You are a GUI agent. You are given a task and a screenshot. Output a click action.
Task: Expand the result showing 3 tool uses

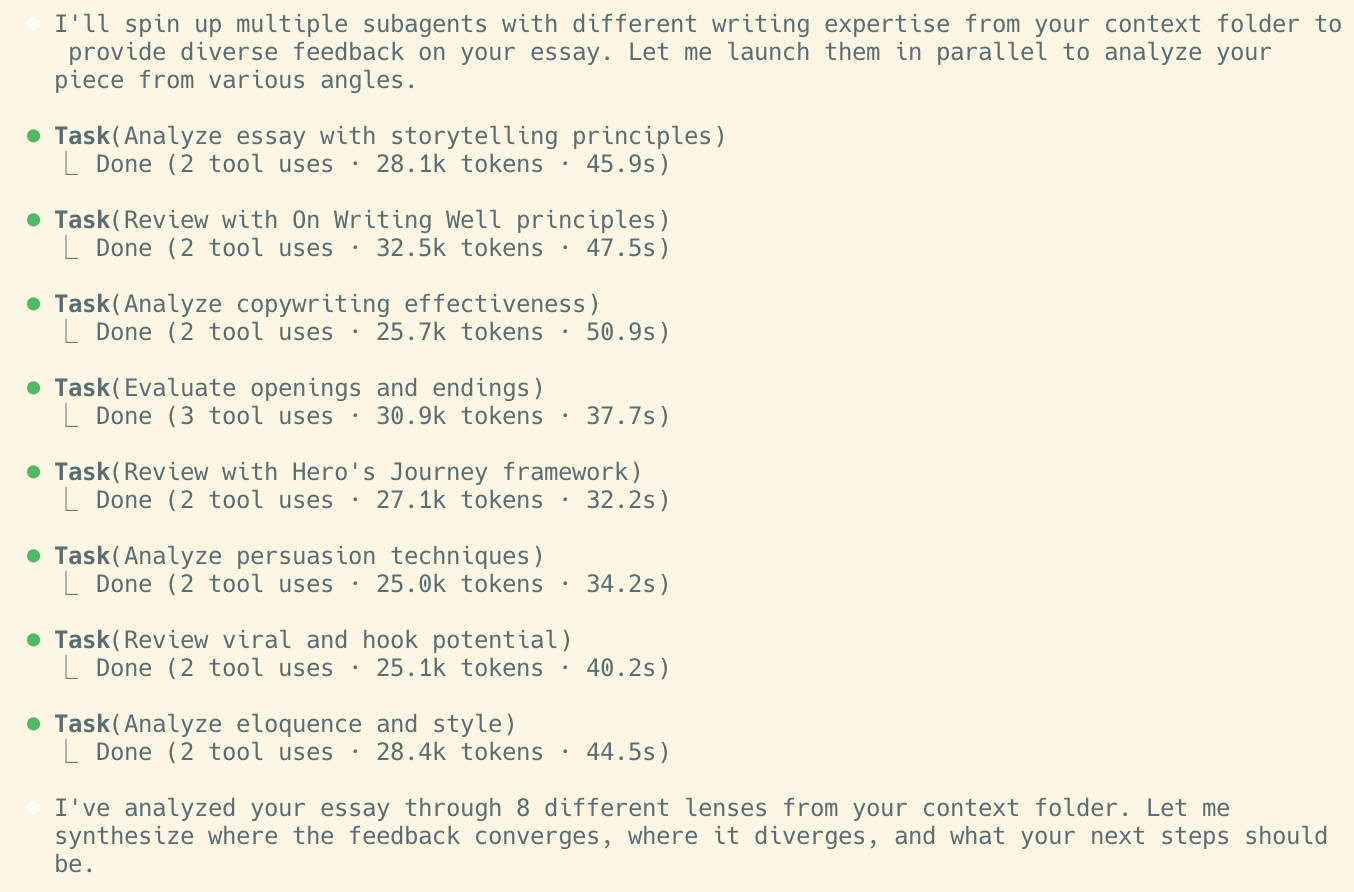tap(382, 416)
